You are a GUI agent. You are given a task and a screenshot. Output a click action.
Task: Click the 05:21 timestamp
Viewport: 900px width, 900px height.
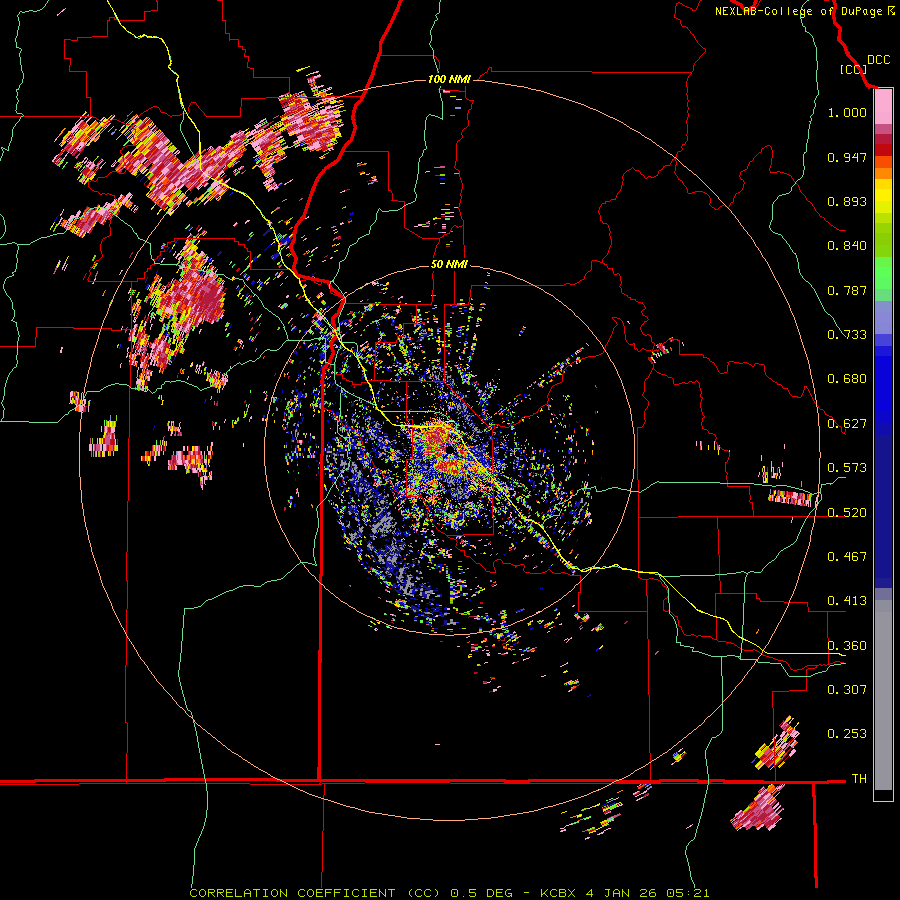pyautogui.click(x=688, y=893)
